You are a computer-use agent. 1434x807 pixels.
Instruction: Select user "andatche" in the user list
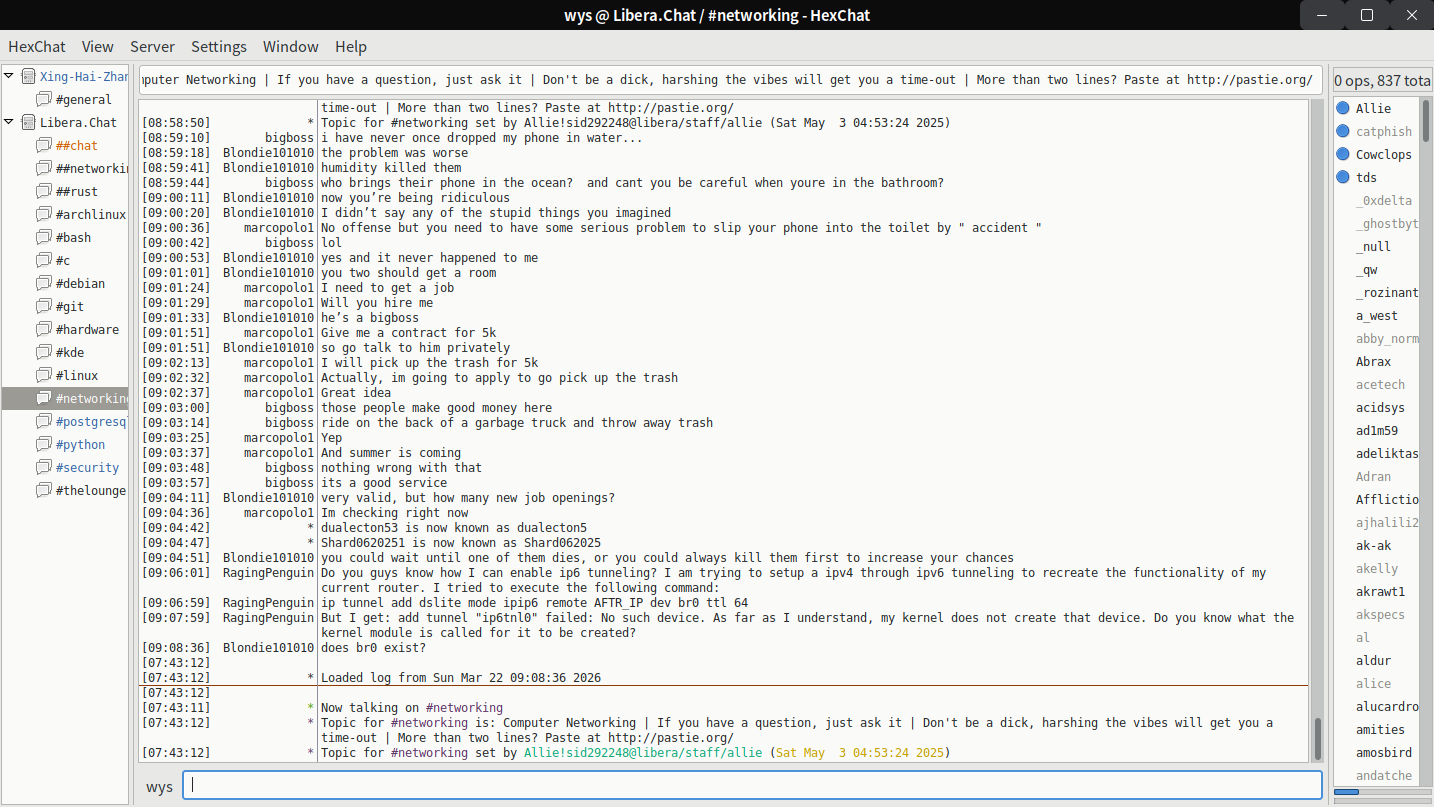(x=1383, y=775)
